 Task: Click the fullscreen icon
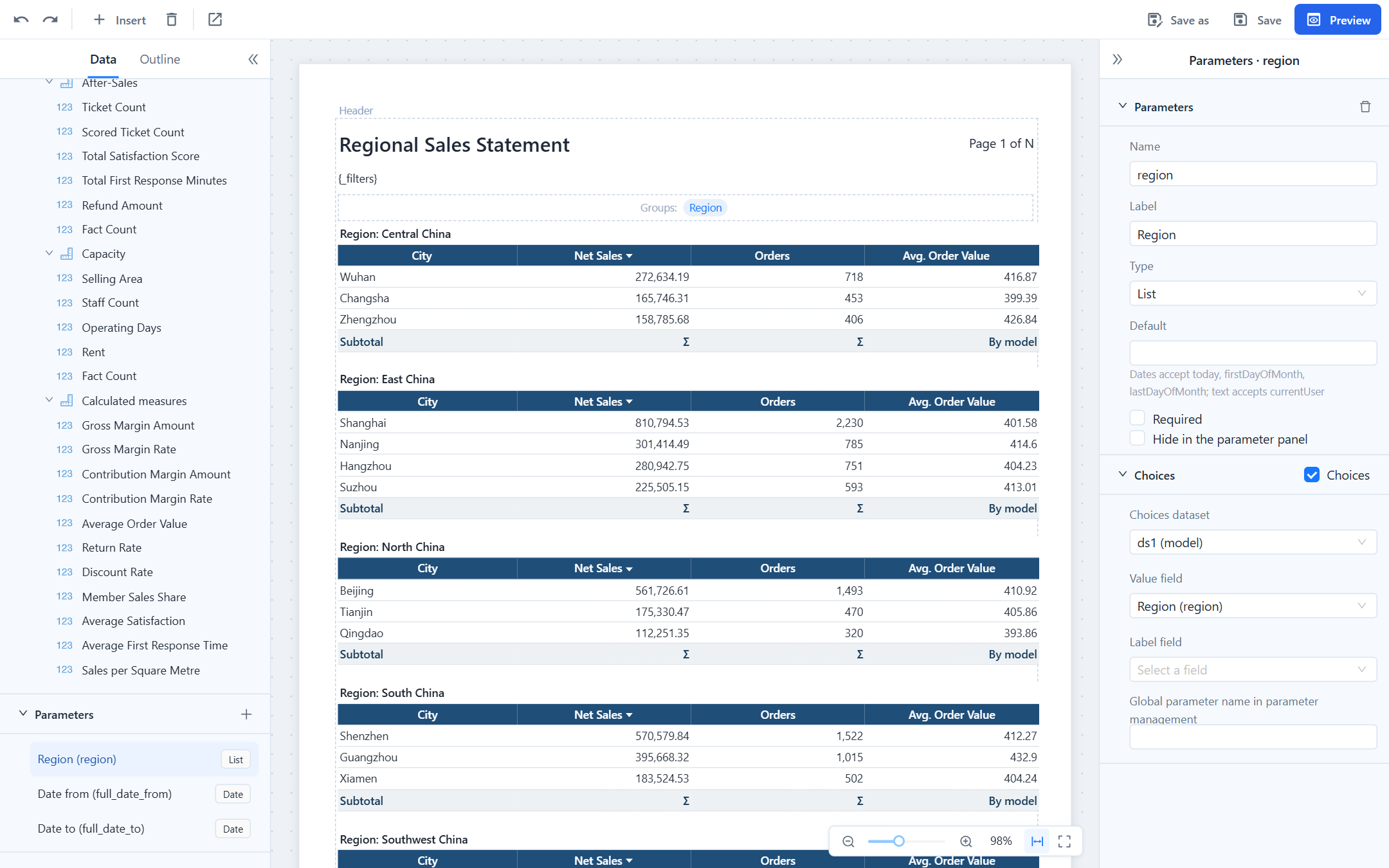tap(1065, 841)
